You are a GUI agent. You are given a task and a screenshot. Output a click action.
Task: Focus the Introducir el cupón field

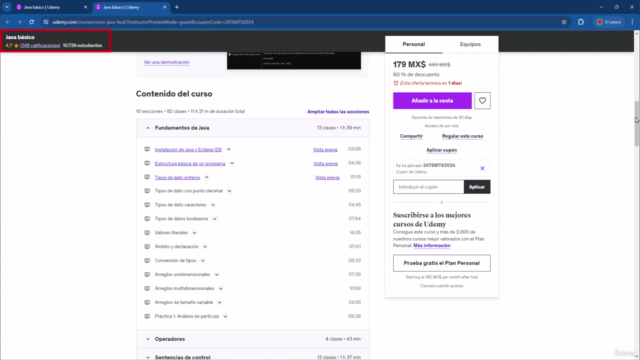pyautogui.click(x=428, y=187)
